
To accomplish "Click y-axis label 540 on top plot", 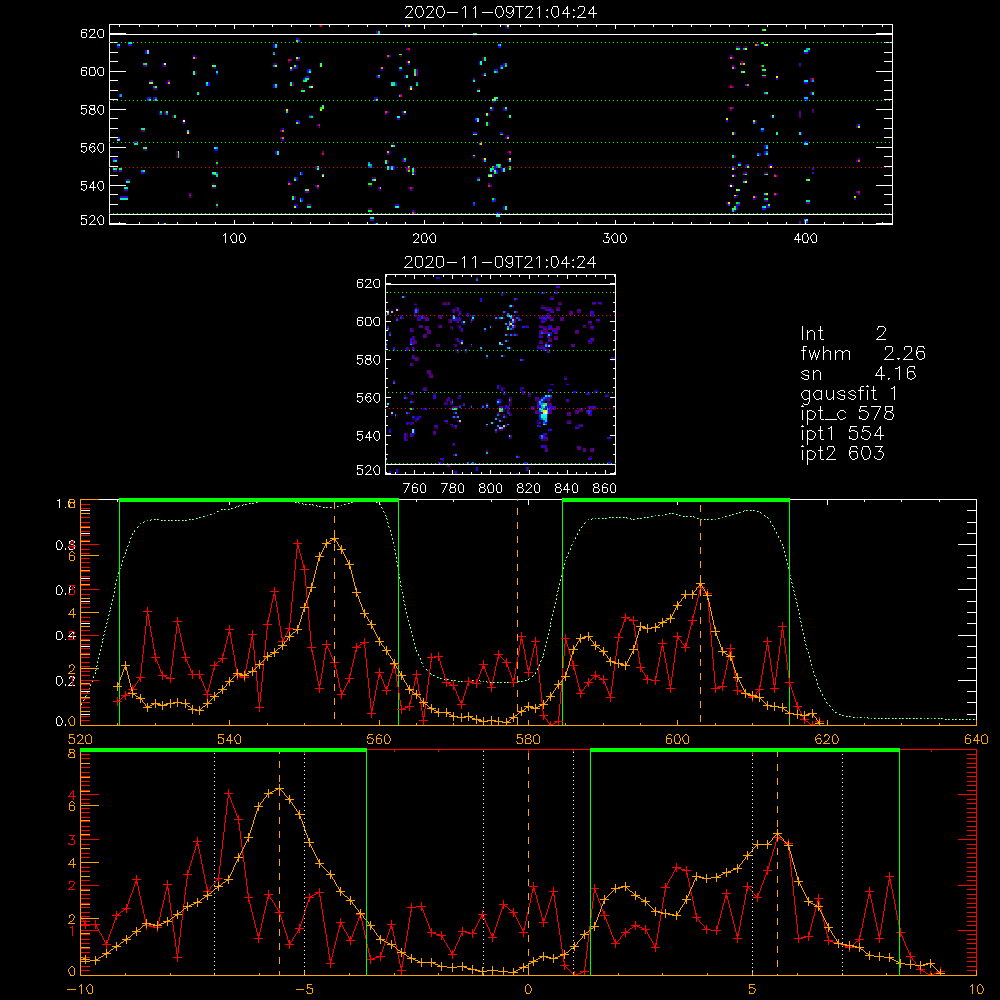I will (92, 186).
